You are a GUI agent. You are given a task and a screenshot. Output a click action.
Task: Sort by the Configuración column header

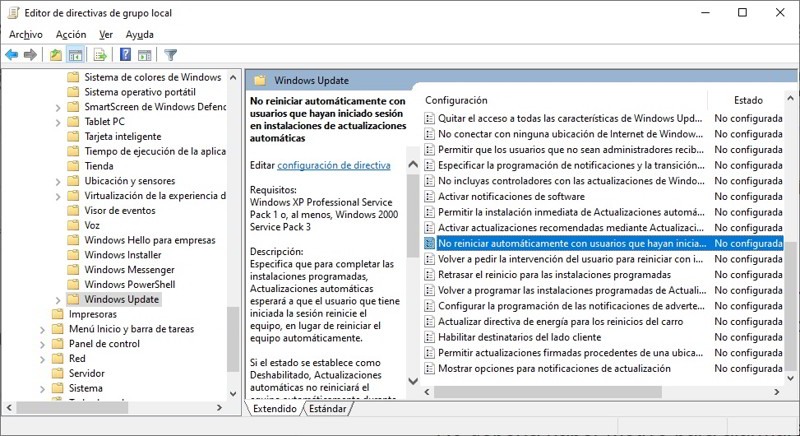[x=456, y=100]
